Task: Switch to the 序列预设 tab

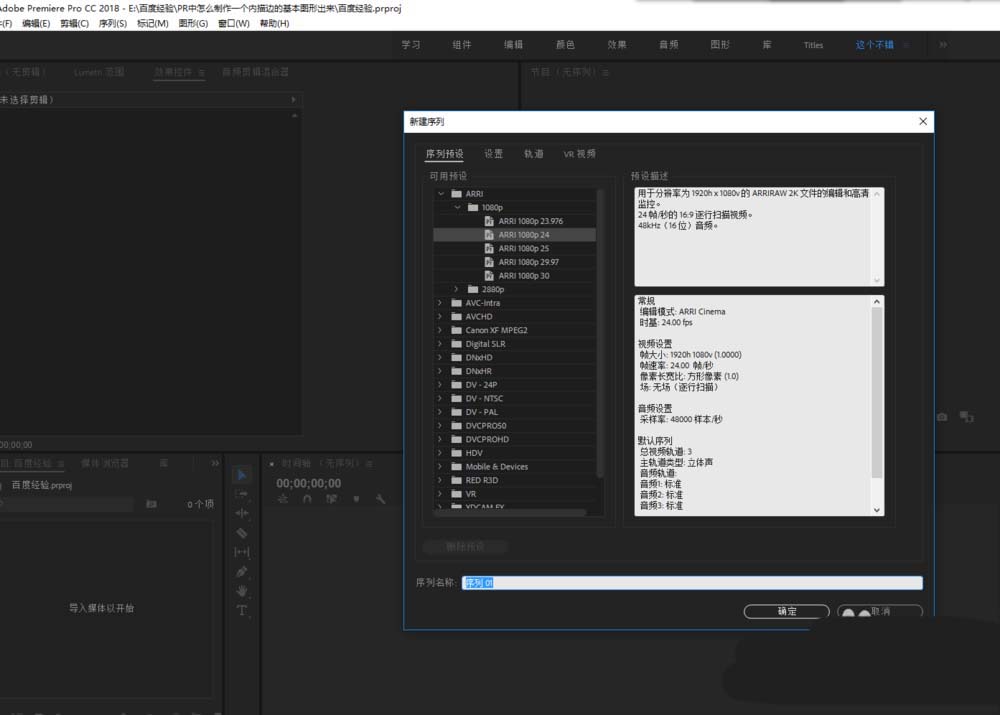Action: pyautogui.click(x=445, y=154)
